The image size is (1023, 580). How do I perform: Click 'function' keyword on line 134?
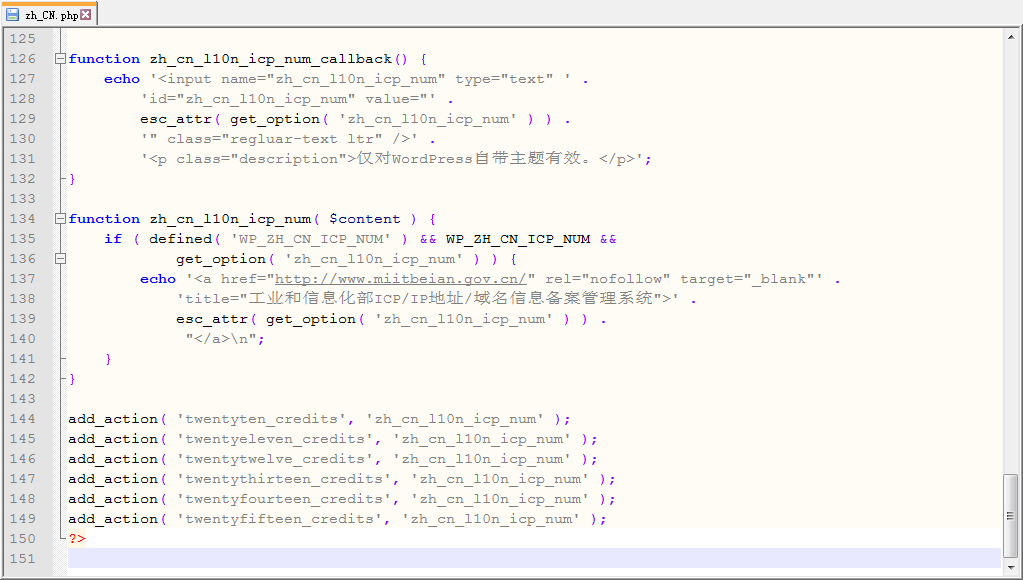pyautogui.click(x=104, y=219)
